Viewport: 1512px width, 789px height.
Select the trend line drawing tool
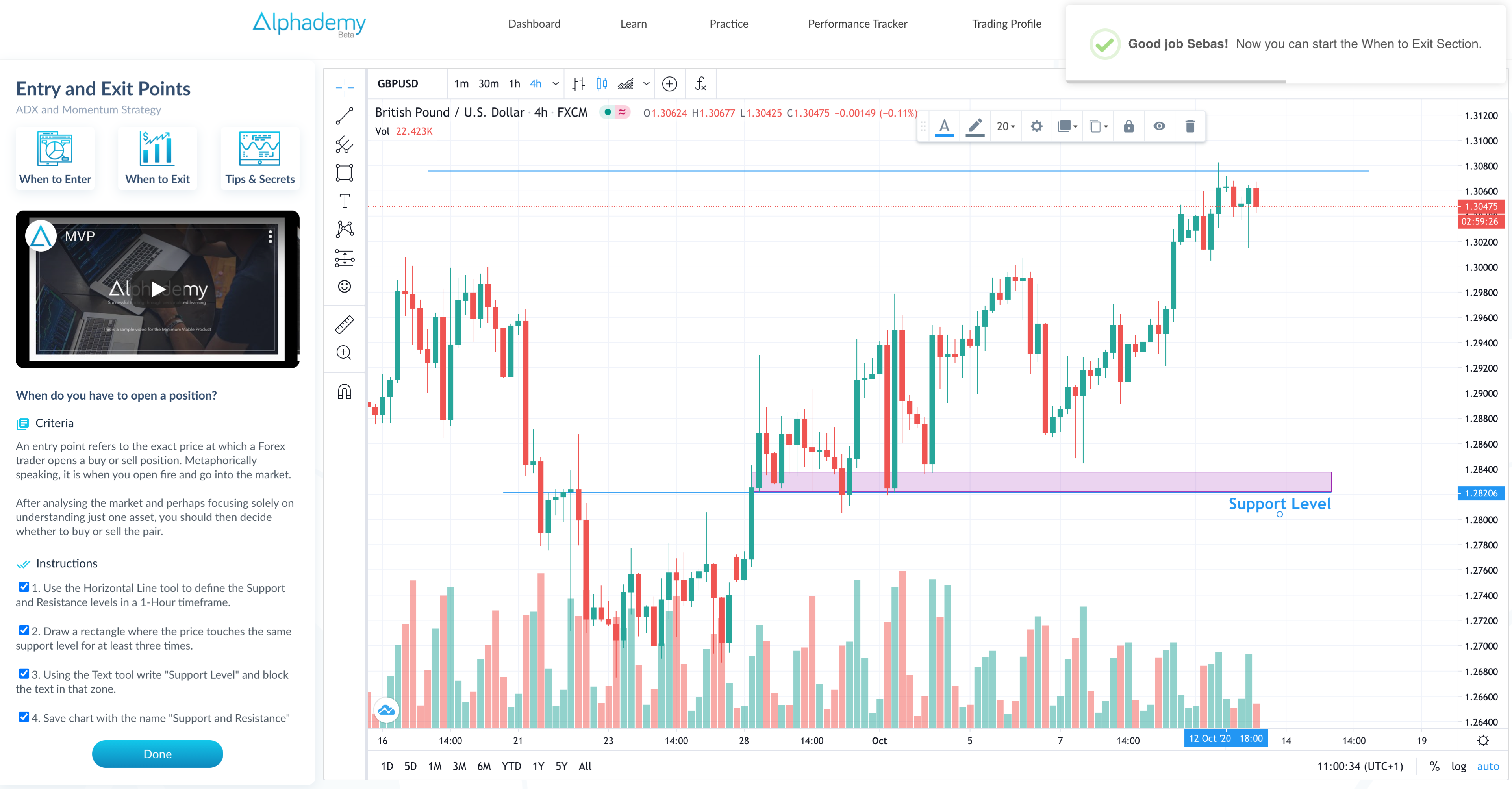(x=345, y=116)
